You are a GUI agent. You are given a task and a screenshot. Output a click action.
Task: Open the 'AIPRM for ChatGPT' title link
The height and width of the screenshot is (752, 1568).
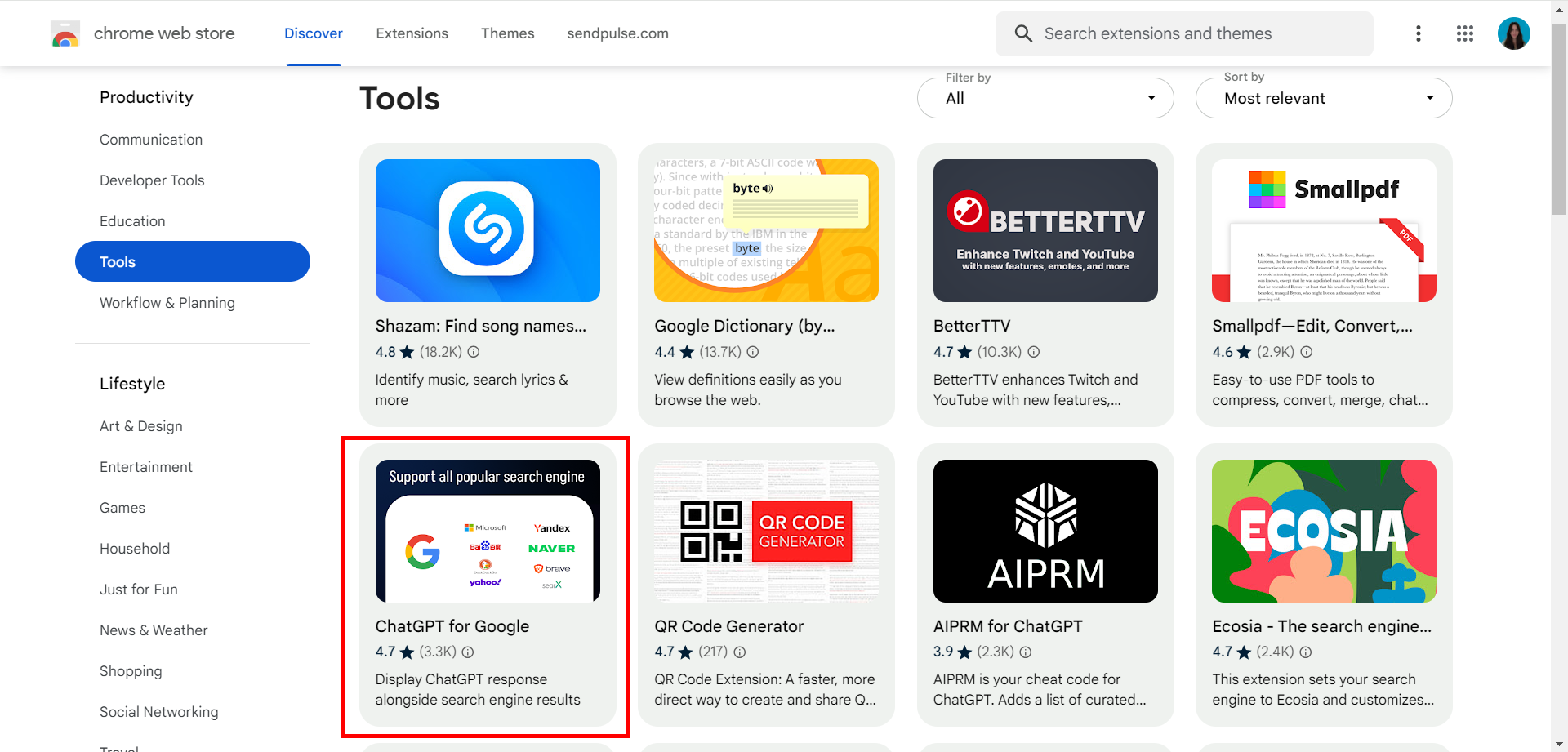click(x=1008, y=626)
